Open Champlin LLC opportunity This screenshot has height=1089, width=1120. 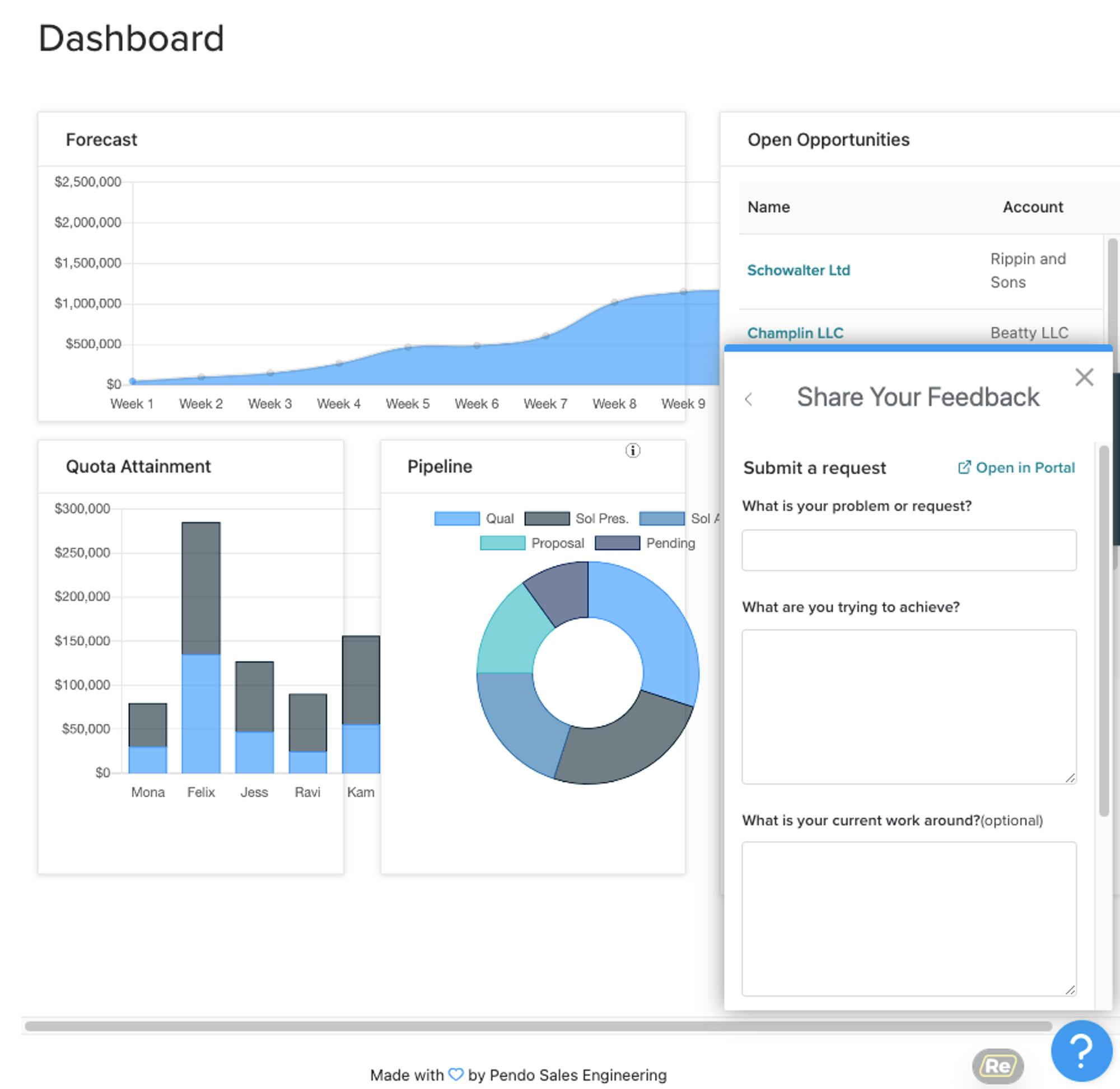coord(795,333)
